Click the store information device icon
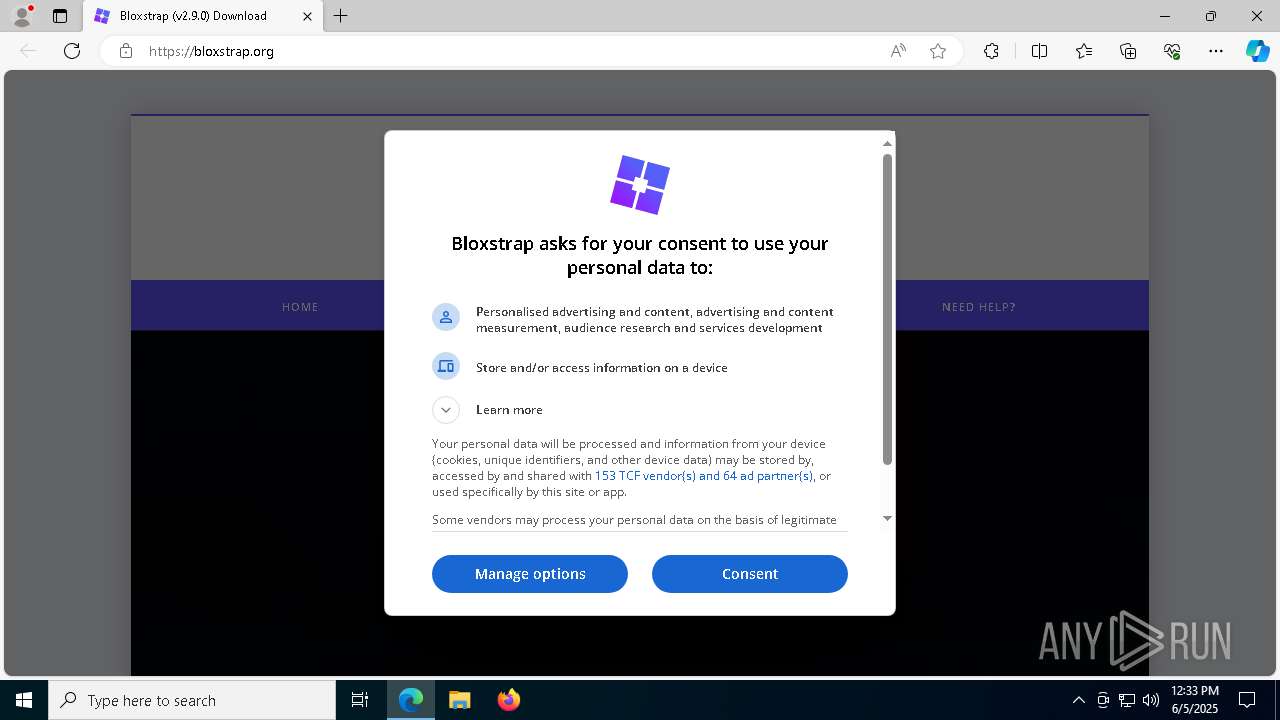The height and width of the screenshot is (720, 1280). (x=446, y=366)
